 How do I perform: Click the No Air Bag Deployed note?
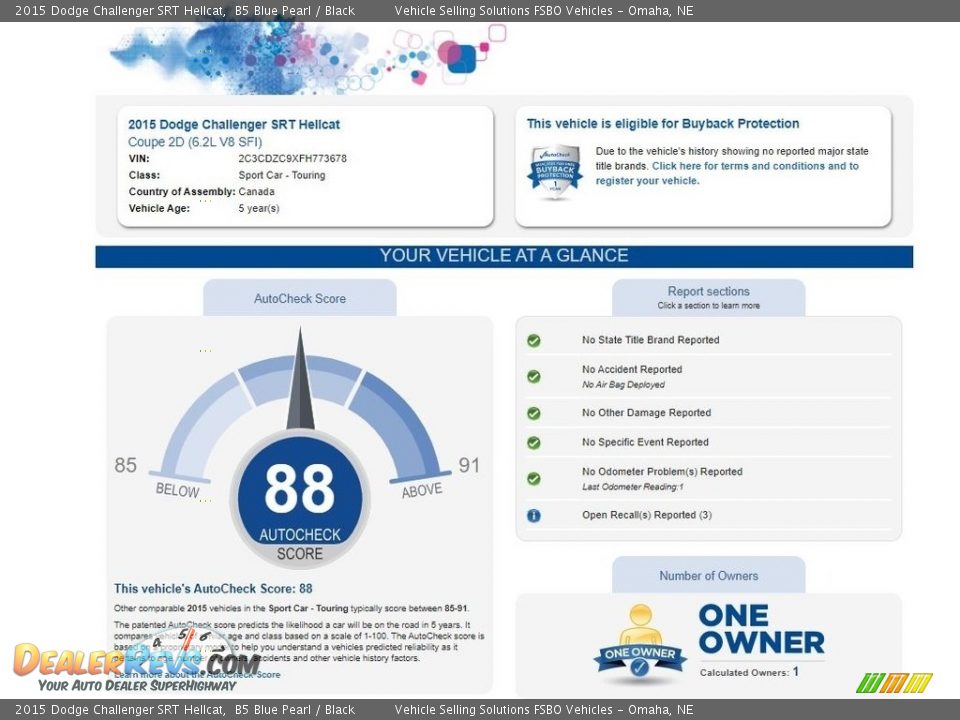pyautogui.click(x=623, y=384)
